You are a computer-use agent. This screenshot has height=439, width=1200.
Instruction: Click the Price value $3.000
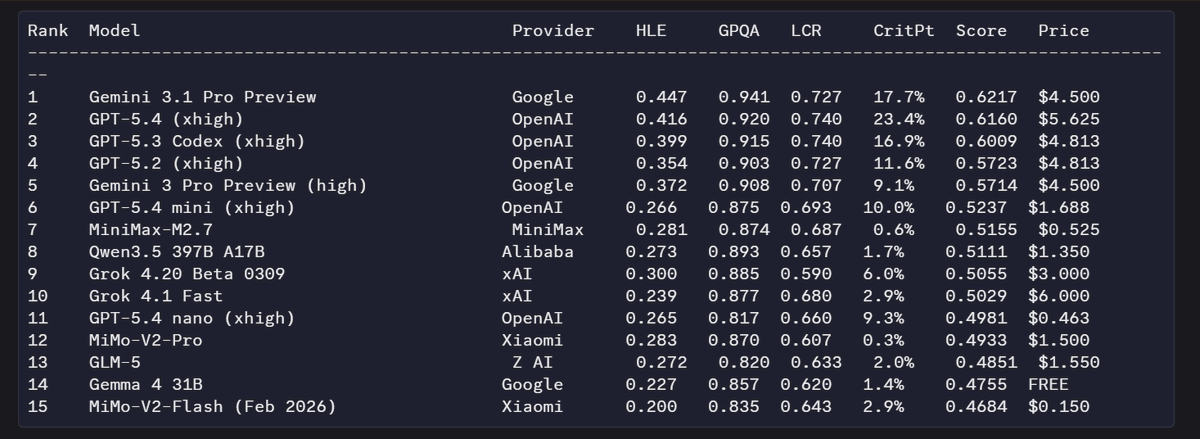point(1059,274)
